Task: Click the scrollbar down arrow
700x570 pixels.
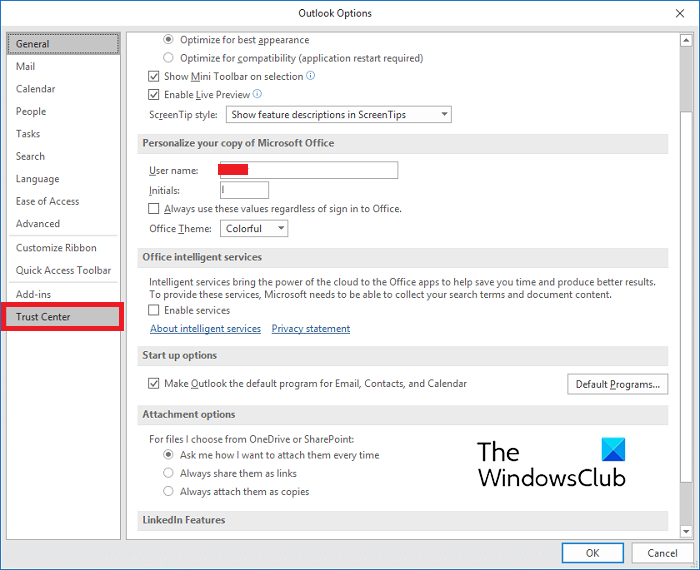Action: [x=686, y=531]
